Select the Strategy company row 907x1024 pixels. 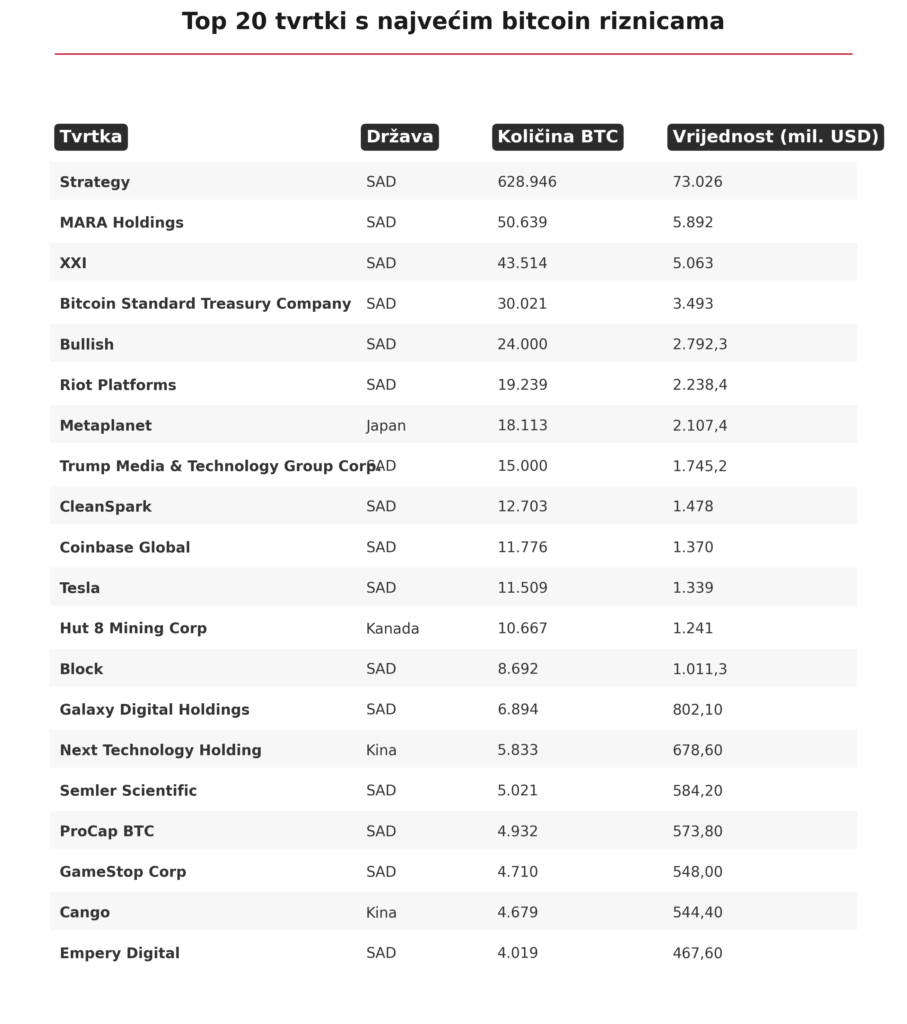click(453, 182)
